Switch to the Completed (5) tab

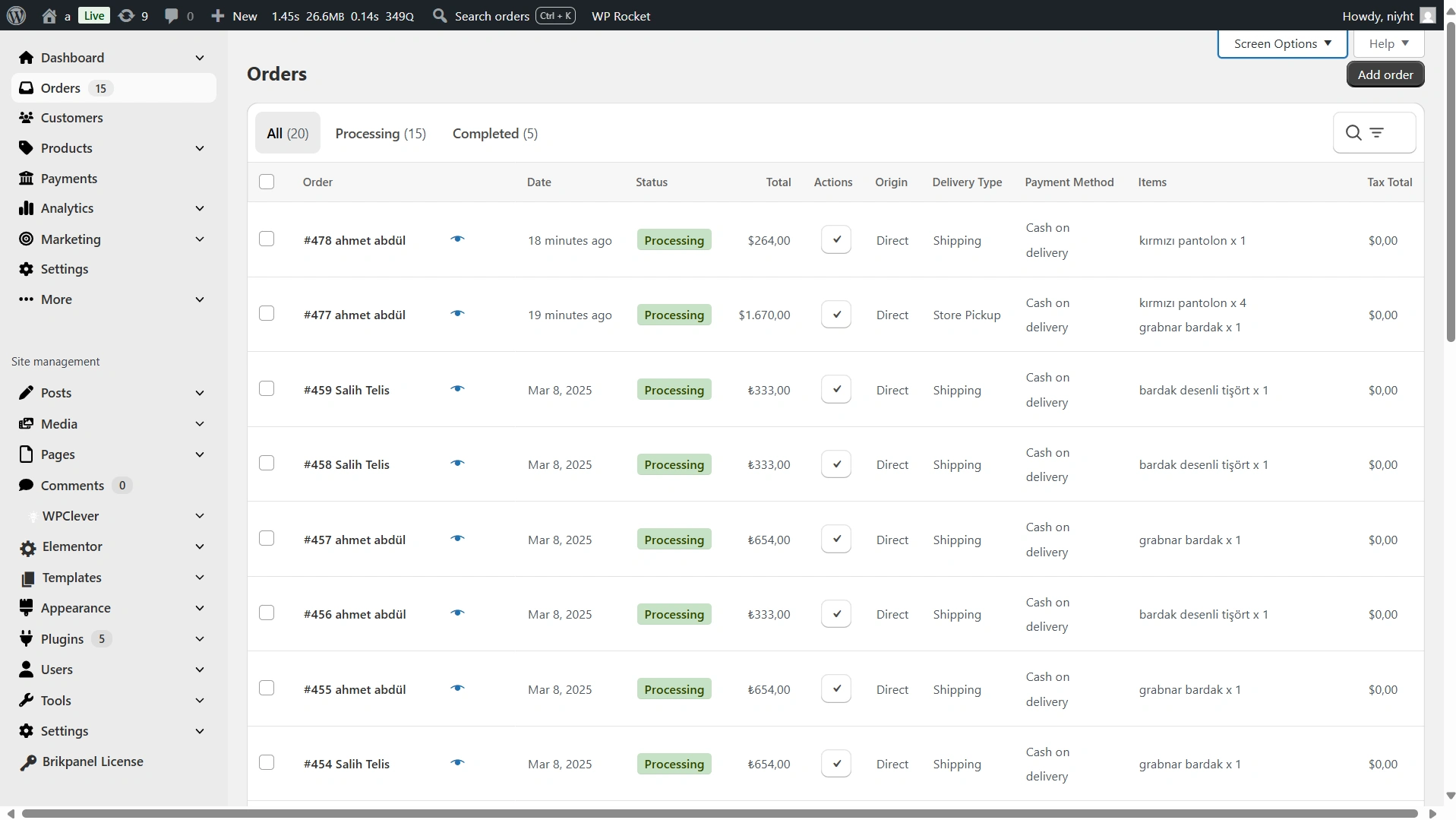point(494,134)
